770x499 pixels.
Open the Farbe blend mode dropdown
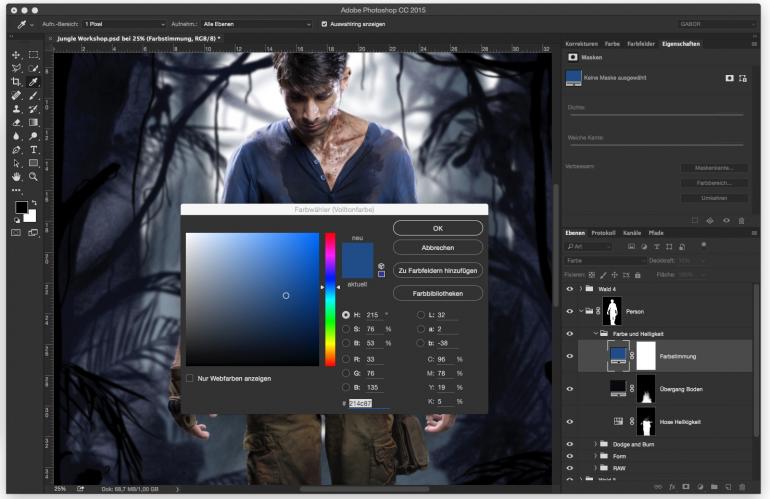click(x=605, y=260)
